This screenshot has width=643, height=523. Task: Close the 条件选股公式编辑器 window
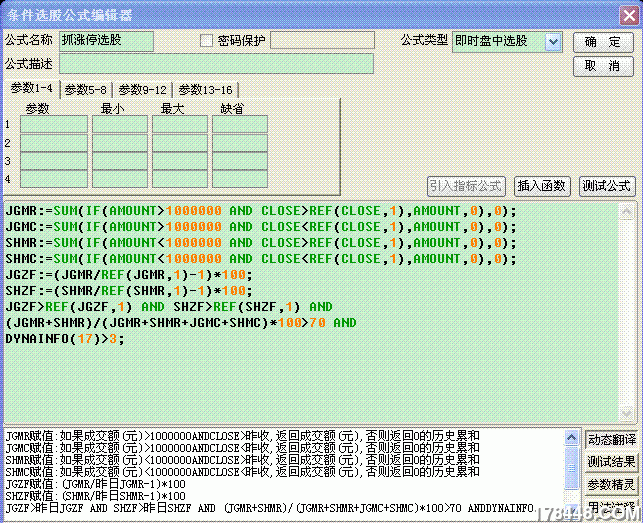coord(629,16)
